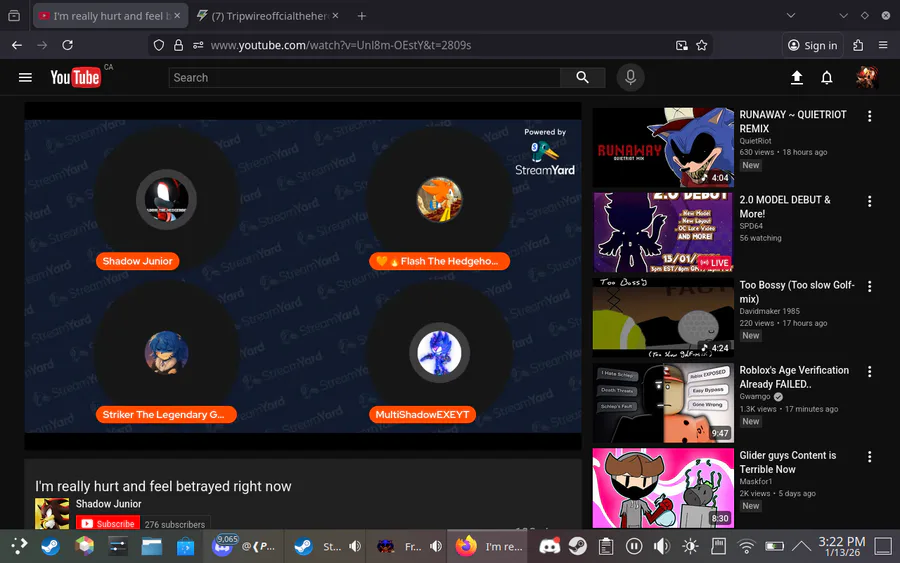Open options for 2.0 MODEL DEBUT video
Viewport: 900px width, 563px height.
(x=870, y=201)
